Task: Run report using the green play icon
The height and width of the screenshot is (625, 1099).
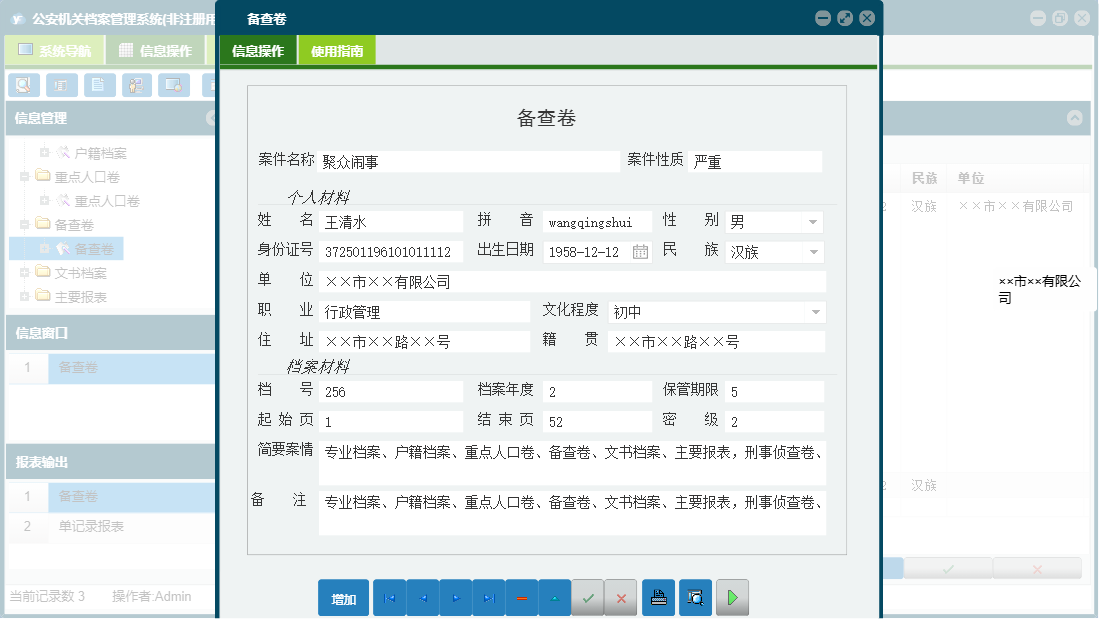Action: [x=731, y=597]
